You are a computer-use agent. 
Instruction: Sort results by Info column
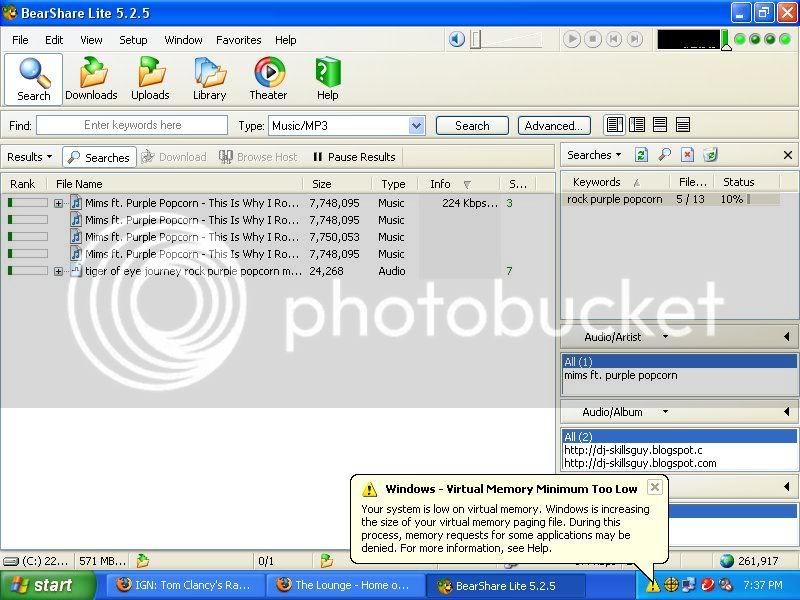(459, 184)
